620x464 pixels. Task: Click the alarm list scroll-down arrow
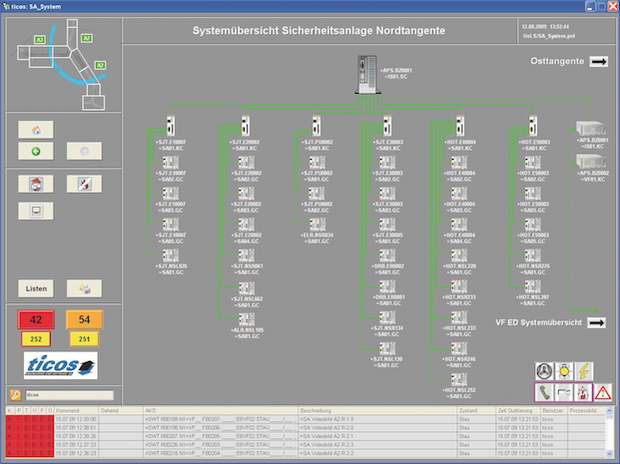(x=609, y=453)
